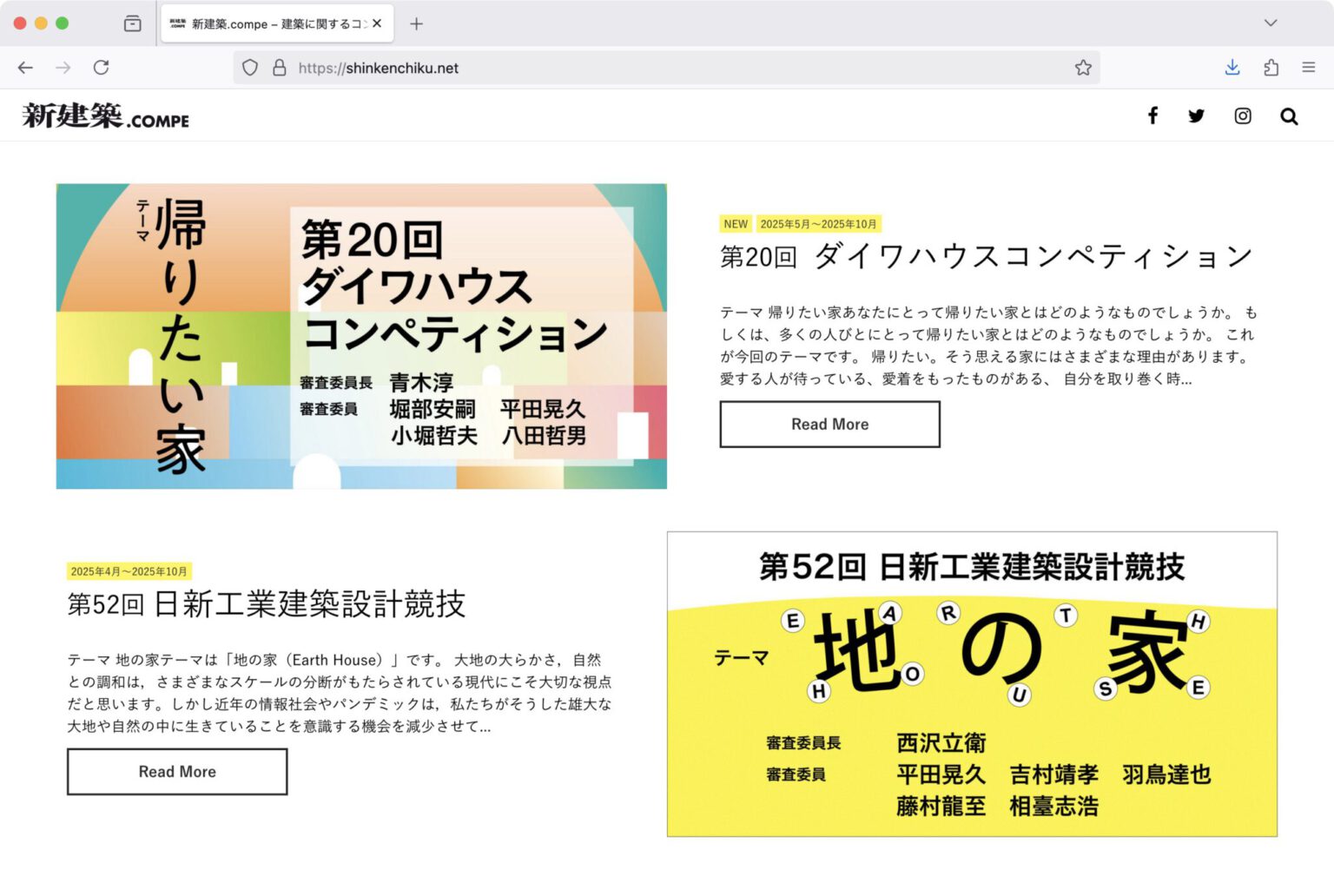The width and height of the screenshot is (1334, 896).
Task: Open the Twitter page icon
Action: (1197, 115)
